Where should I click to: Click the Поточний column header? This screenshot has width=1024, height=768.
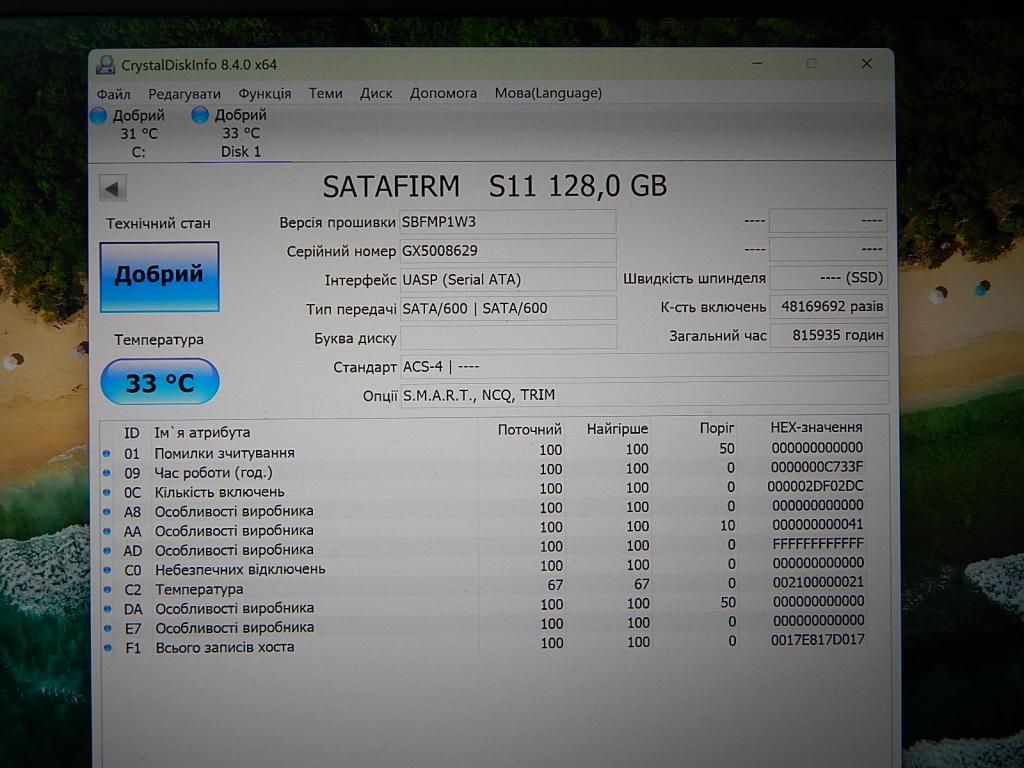[x=529, y=429]
